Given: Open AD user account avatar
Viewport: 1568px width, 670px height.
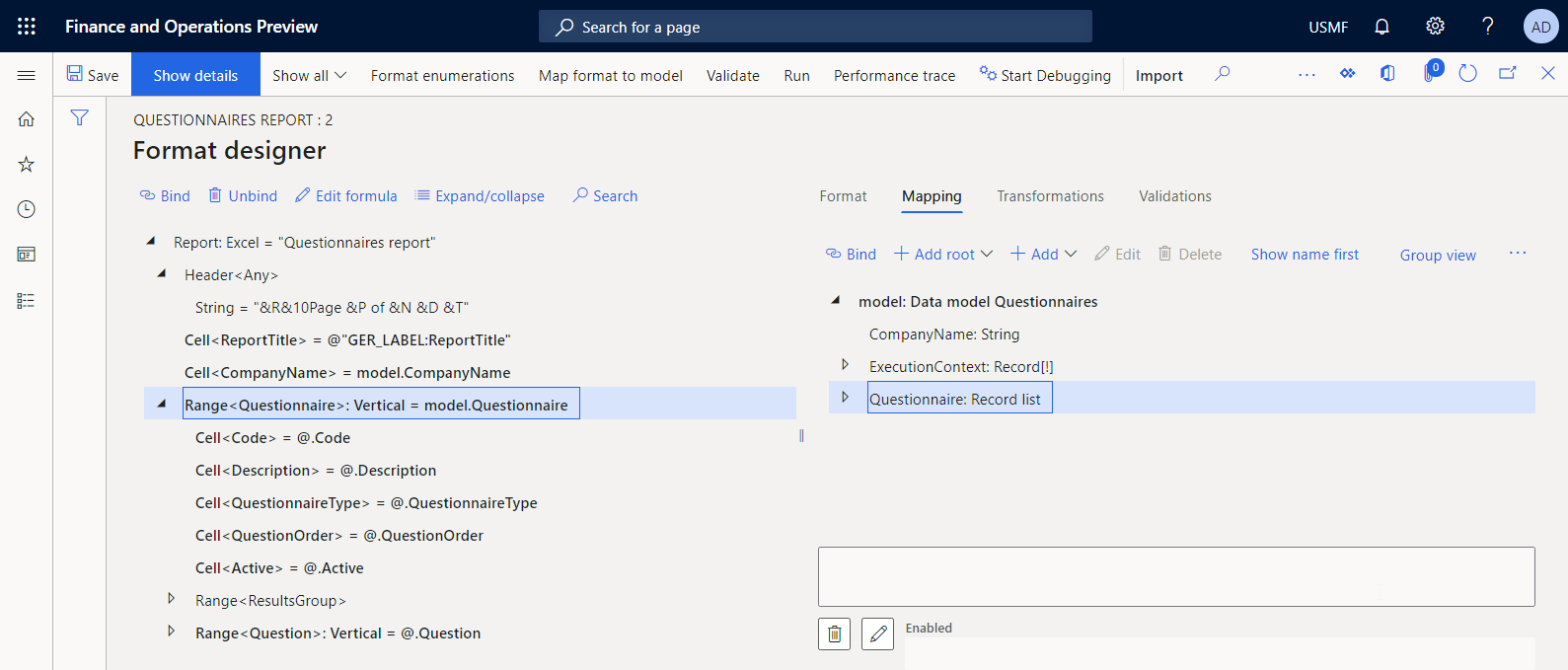Looking at the screenshot, I should tap(1540, 27).
